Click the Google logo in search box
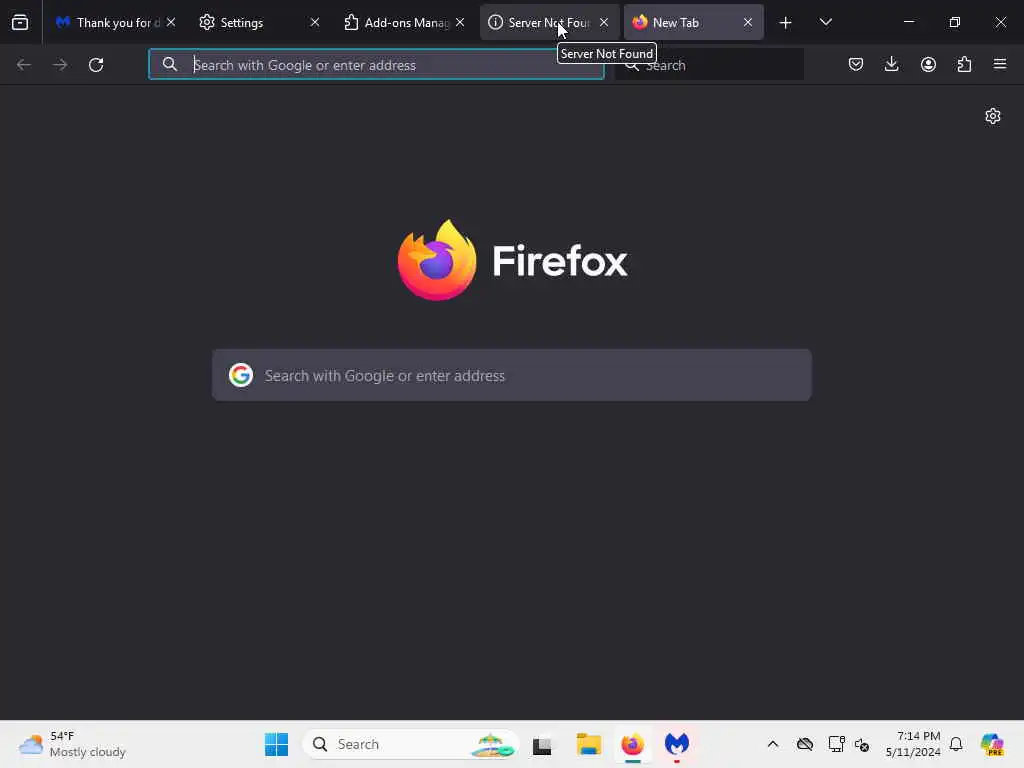Viewport: 1024px width, 768px height. (241, 376)
